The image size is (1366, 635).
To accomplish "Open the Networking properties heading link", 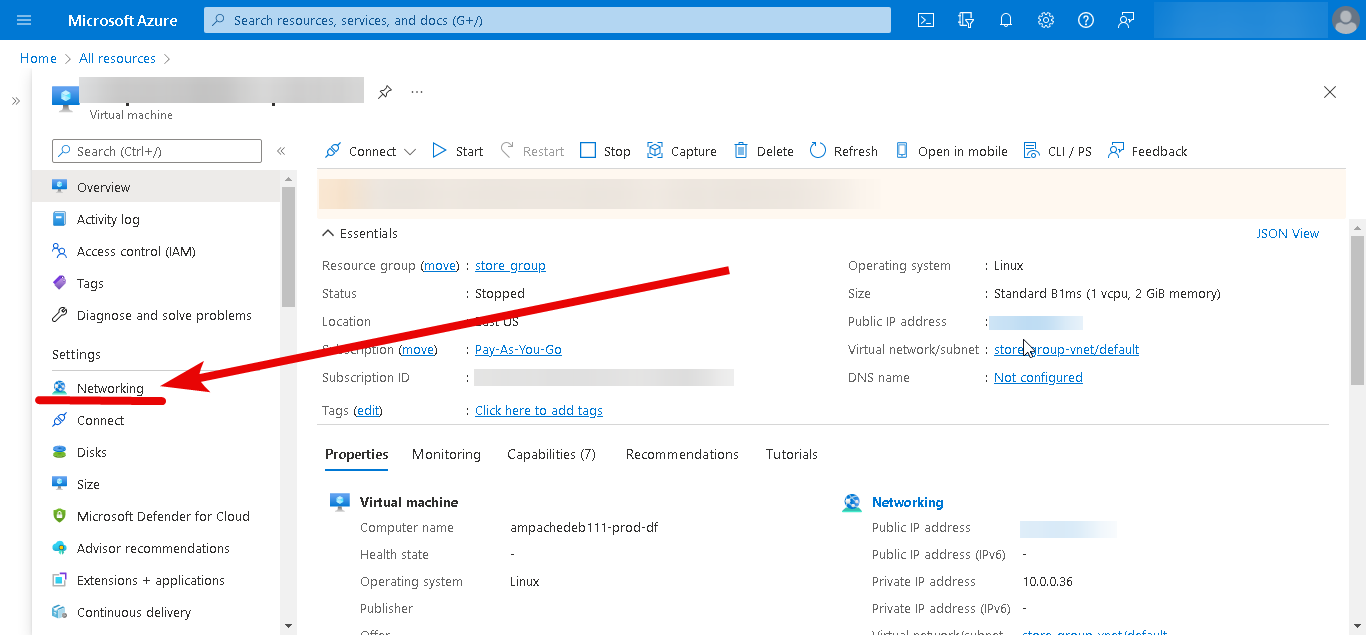I will point(907,502).
